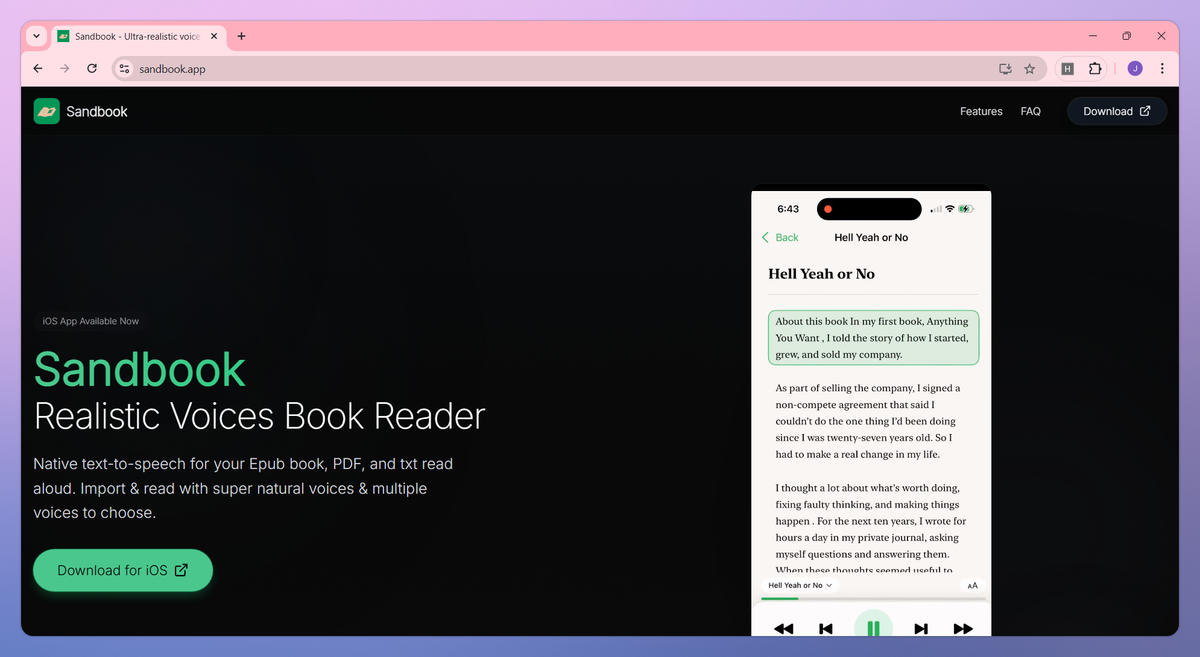Click the Download for iOS button
This screenshot has height=657, width=1200.
click(x=123, y=570)
